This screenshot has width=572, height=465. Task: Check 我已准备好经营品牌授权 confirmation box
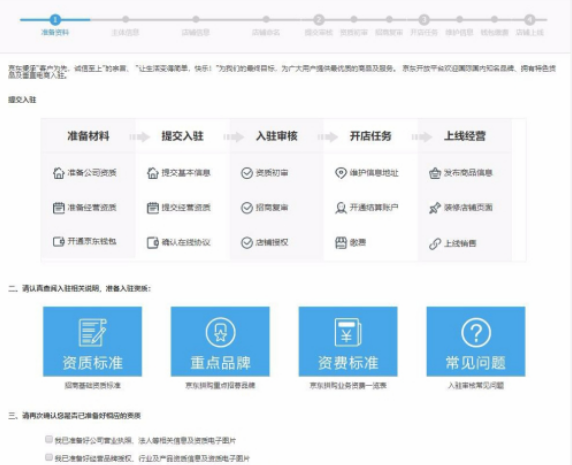49,457
